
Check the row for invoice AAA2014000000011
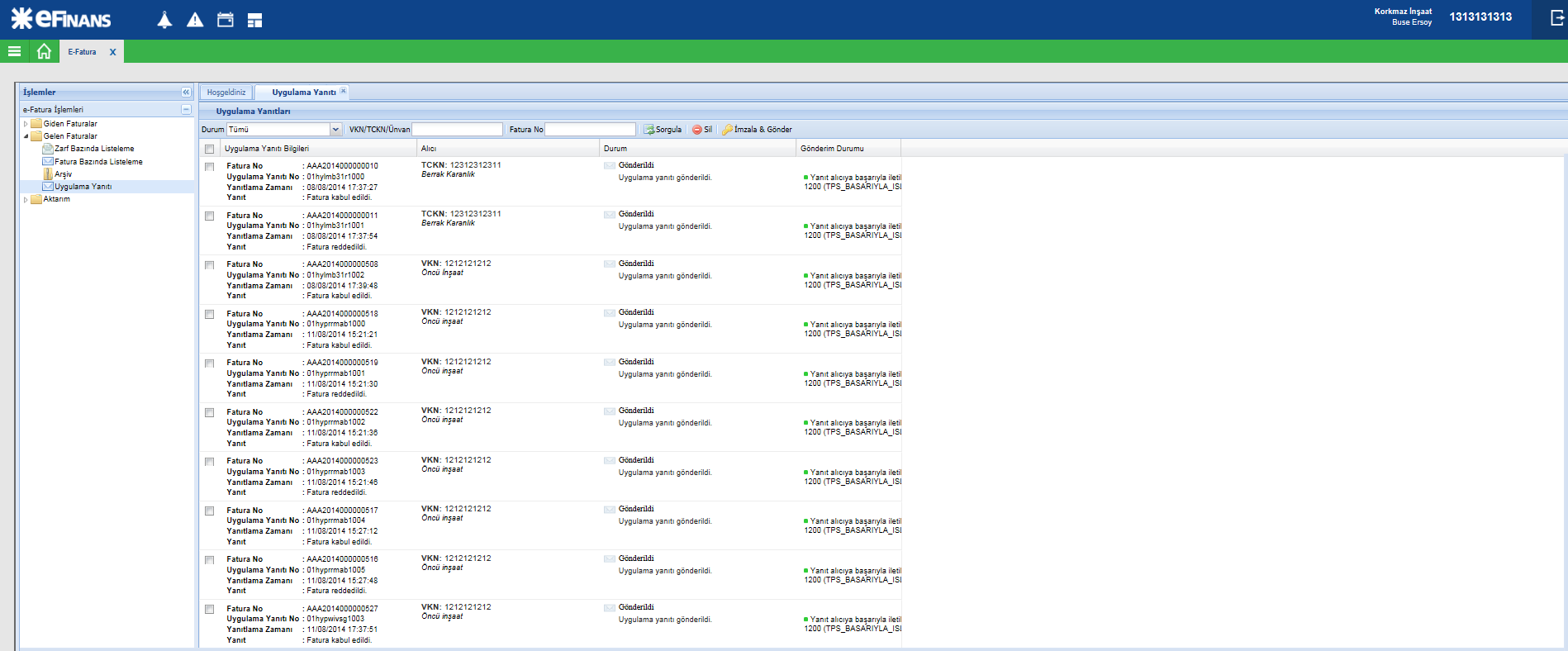(210, 216)
